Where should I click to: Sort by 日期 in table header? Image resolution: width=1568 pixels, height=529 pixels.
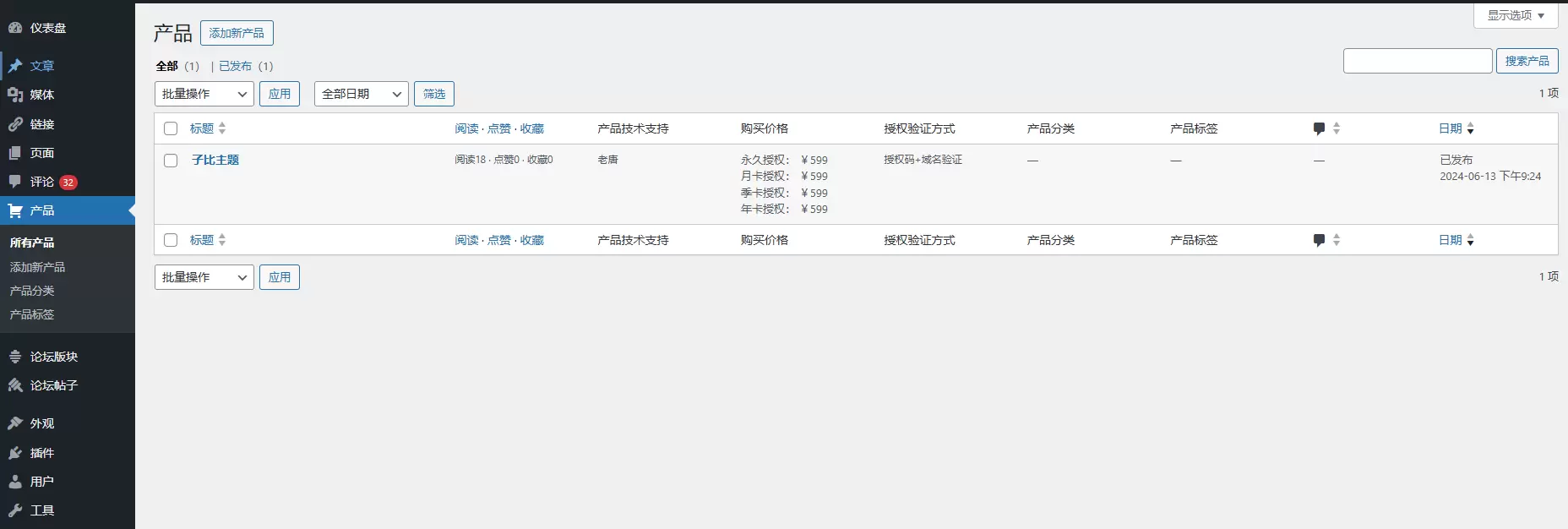(x=1456, y=128)
